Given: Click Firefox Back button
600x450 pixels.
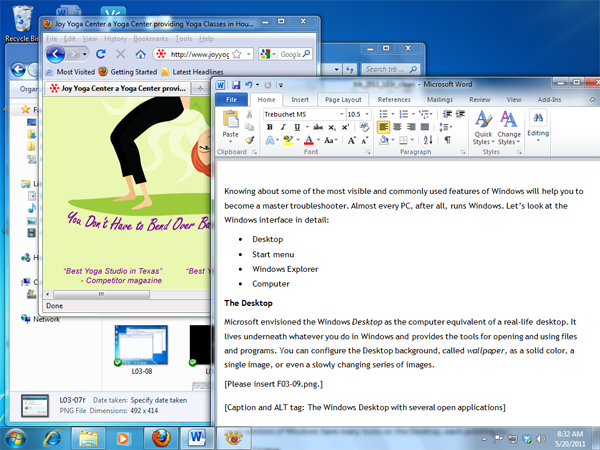Looking at the screenshot, I should click(56, 54).
